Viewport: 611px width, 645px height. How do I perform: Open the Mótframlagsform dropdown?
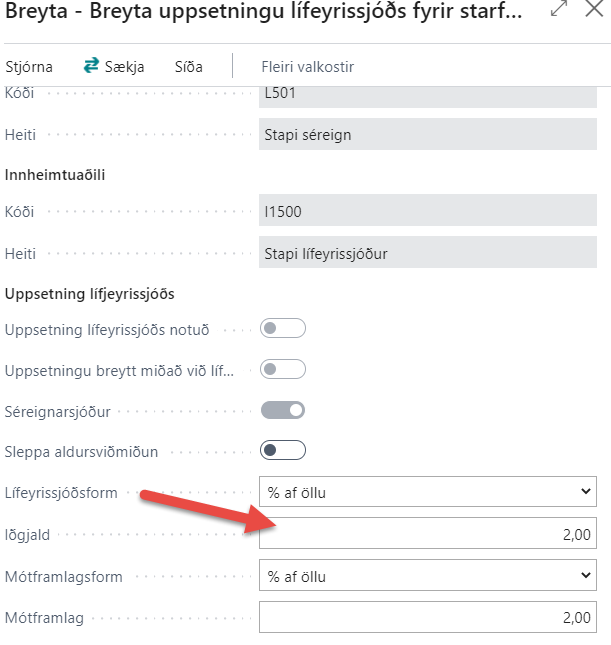[427, 576]
